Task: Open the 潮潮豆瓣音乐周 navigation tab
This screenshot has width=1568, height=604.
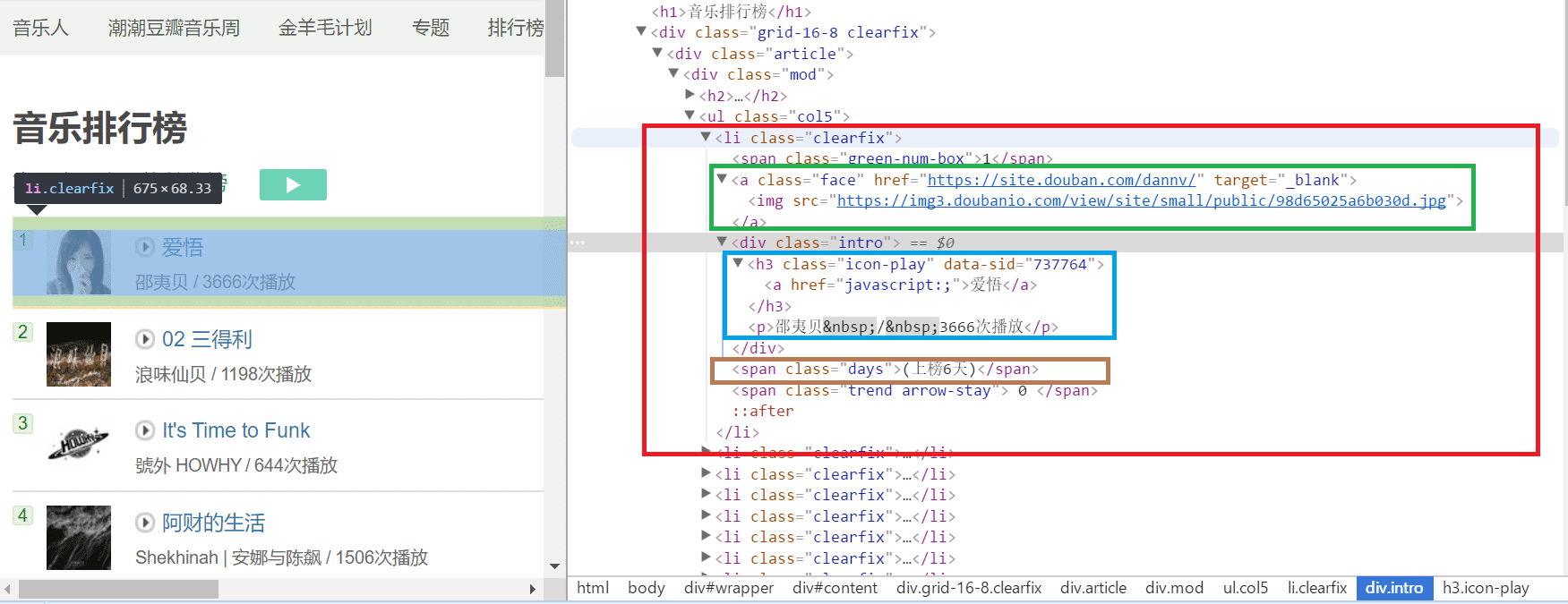Action: pos(174,28)
